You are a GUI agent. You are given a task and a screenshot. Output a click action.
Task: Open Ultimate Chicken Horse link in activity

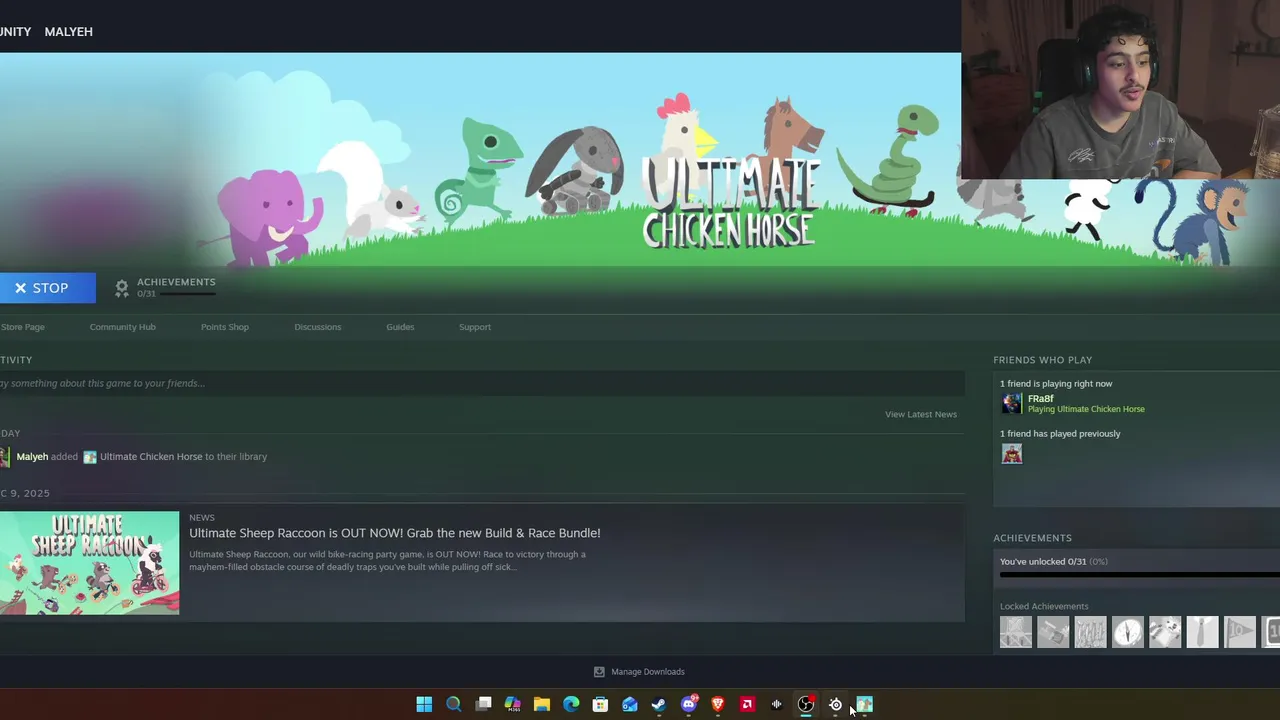pyautogui.click(x=151, y=457)
